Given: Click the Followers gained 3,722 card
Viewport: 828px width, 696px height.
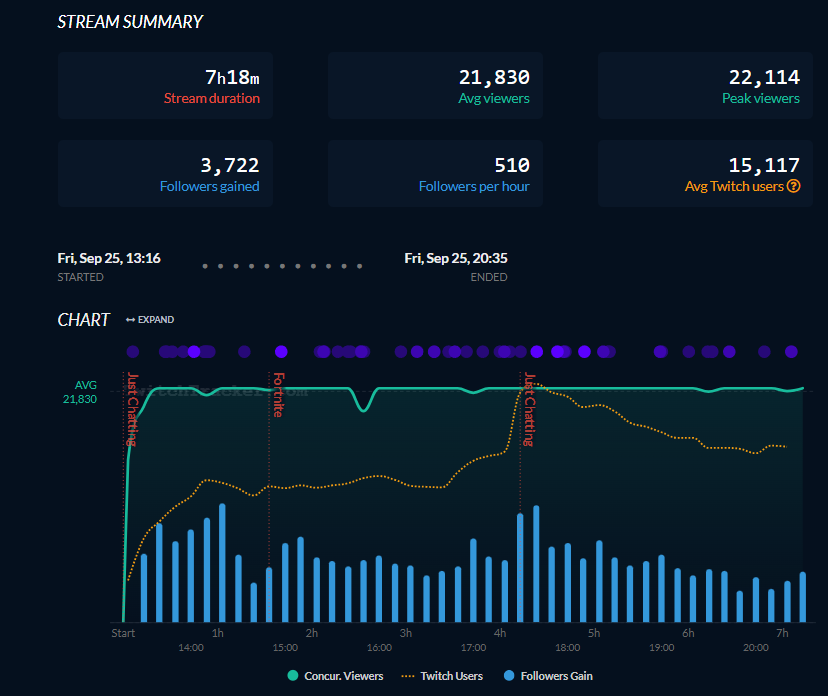Looking at the screenshot, I should click(165, 173).
